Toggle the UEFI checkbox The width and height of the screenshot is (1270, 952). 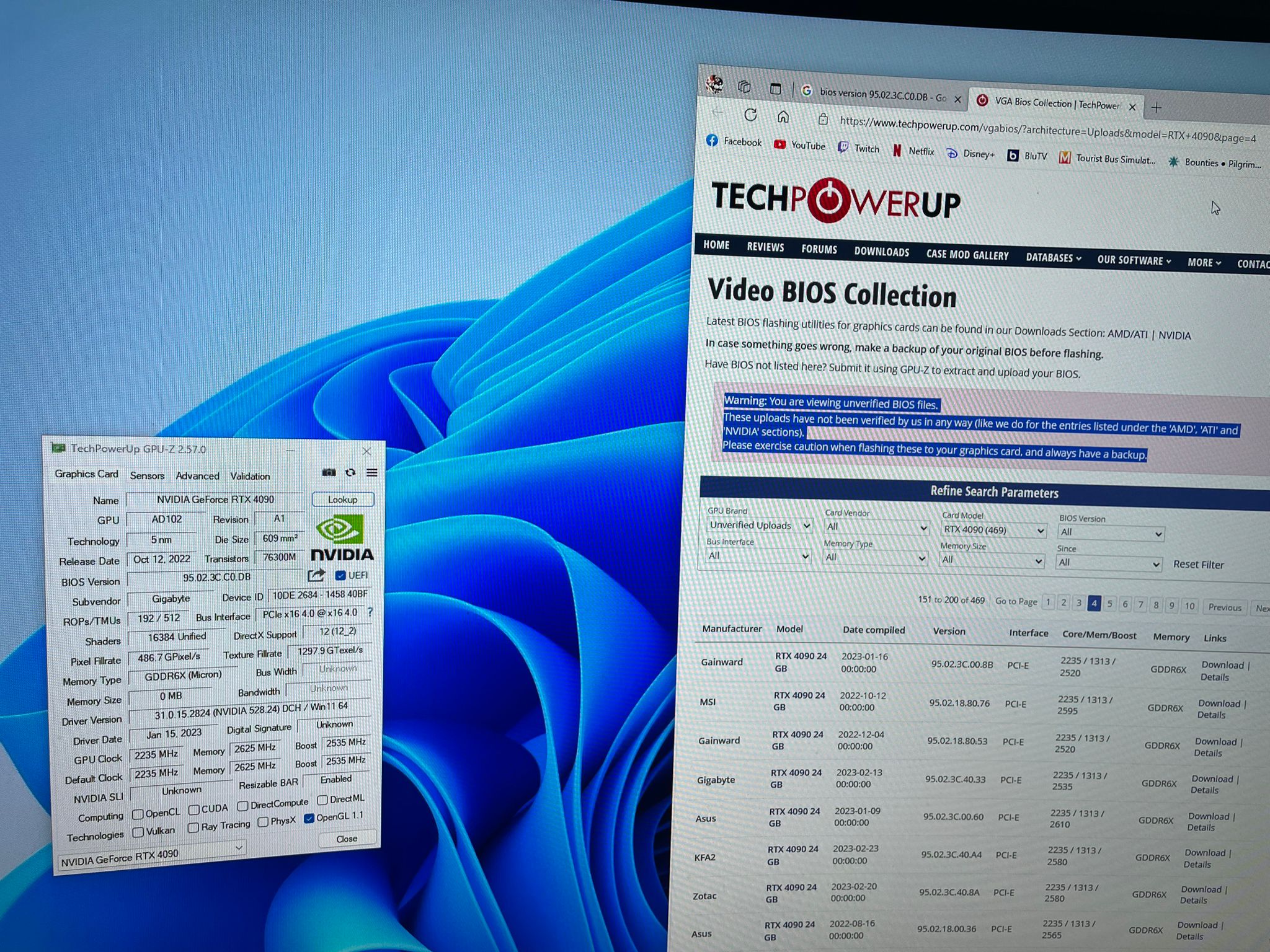pos(340,576)
